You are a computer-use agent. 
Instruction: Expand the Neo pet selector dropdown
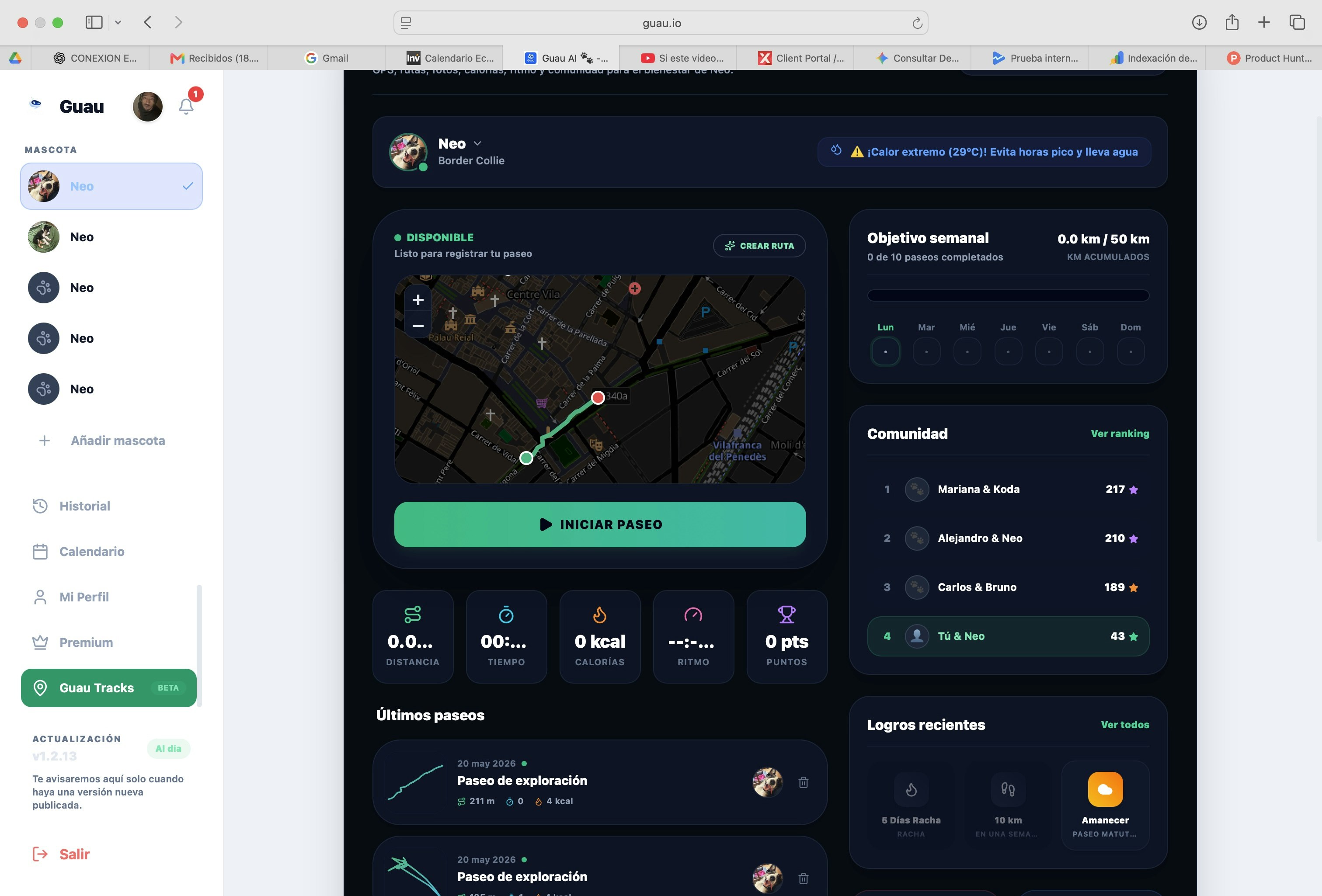point(477,143)
